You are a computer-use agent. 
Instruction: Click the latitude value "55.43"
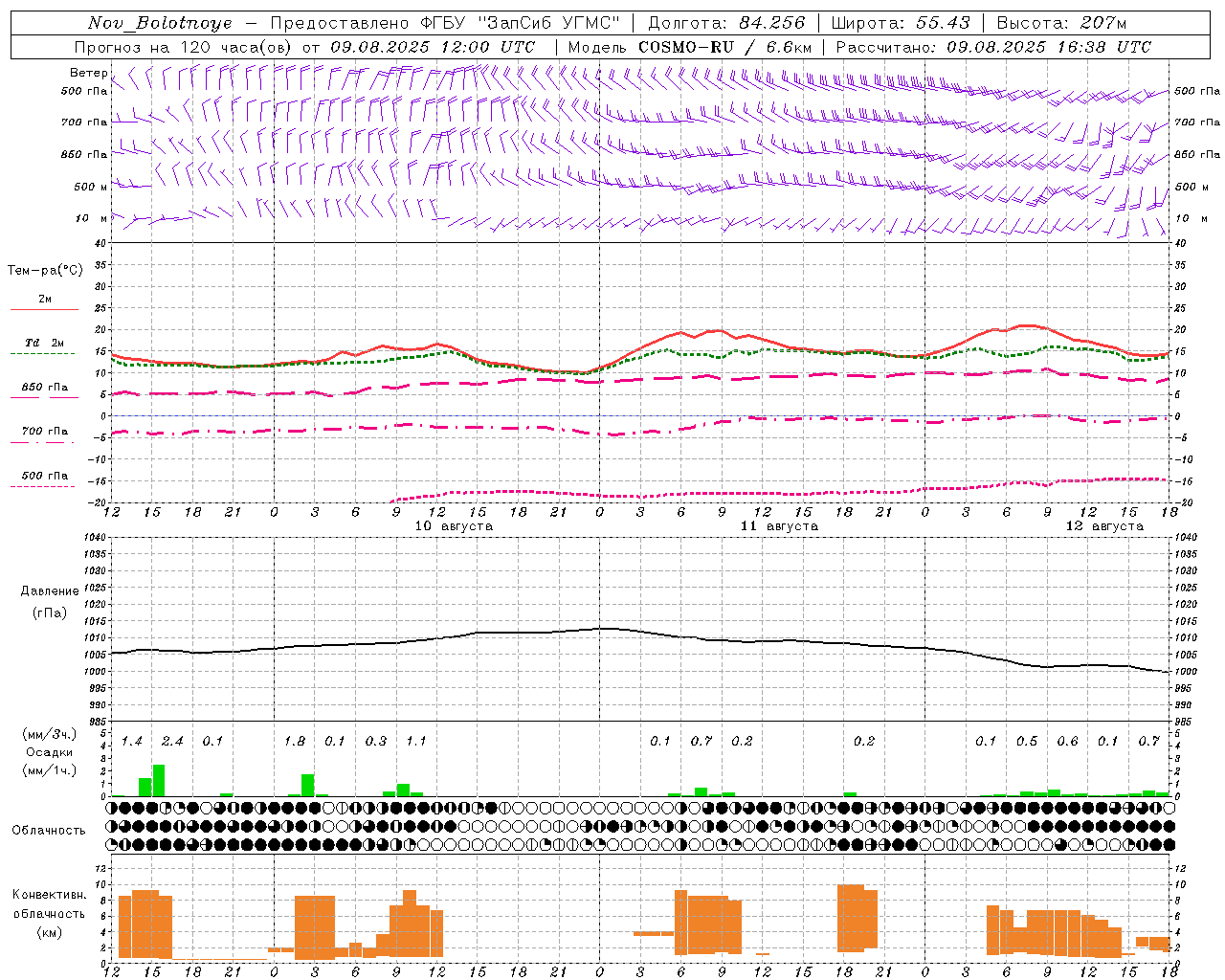click(943, 23)
